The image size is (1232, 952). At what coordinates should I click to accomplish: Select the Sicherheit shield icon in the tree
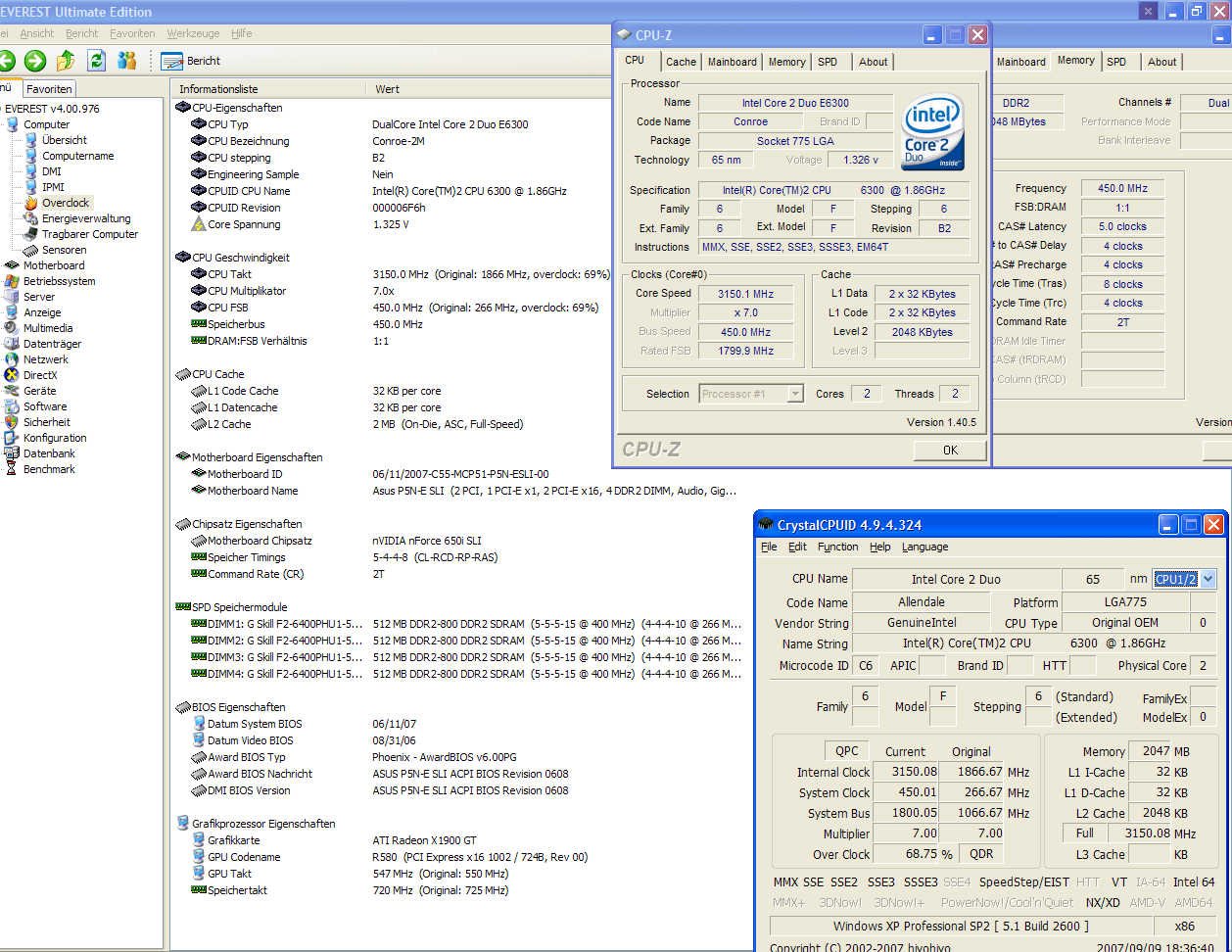tap(12, 422)
